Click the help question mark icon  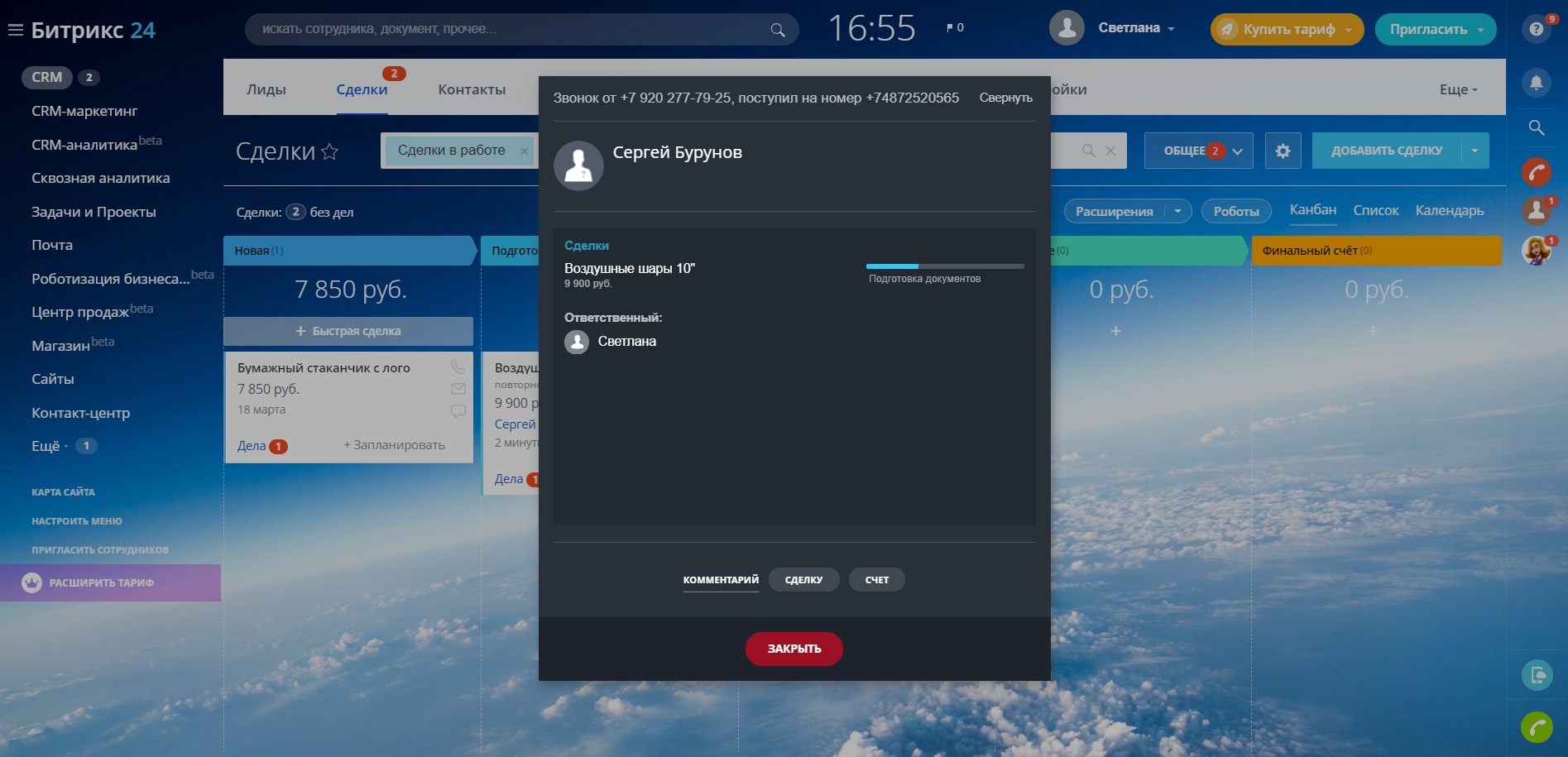(x=1536, y=29)
